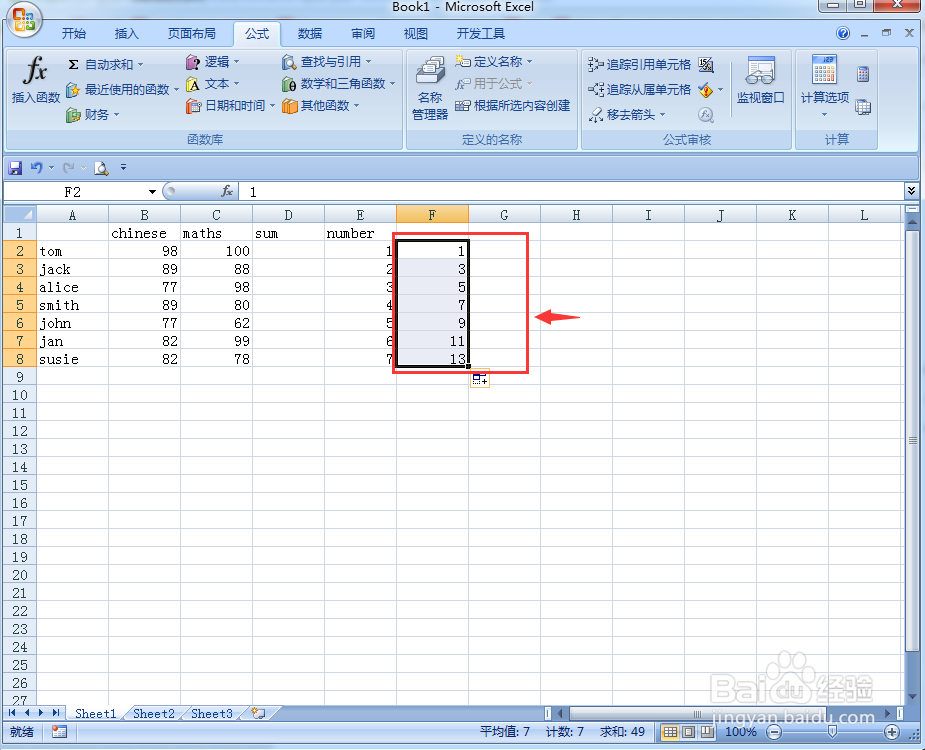
Task: Click Trace Precedents (追踪引用单元格)
Action: coord(639,64)
